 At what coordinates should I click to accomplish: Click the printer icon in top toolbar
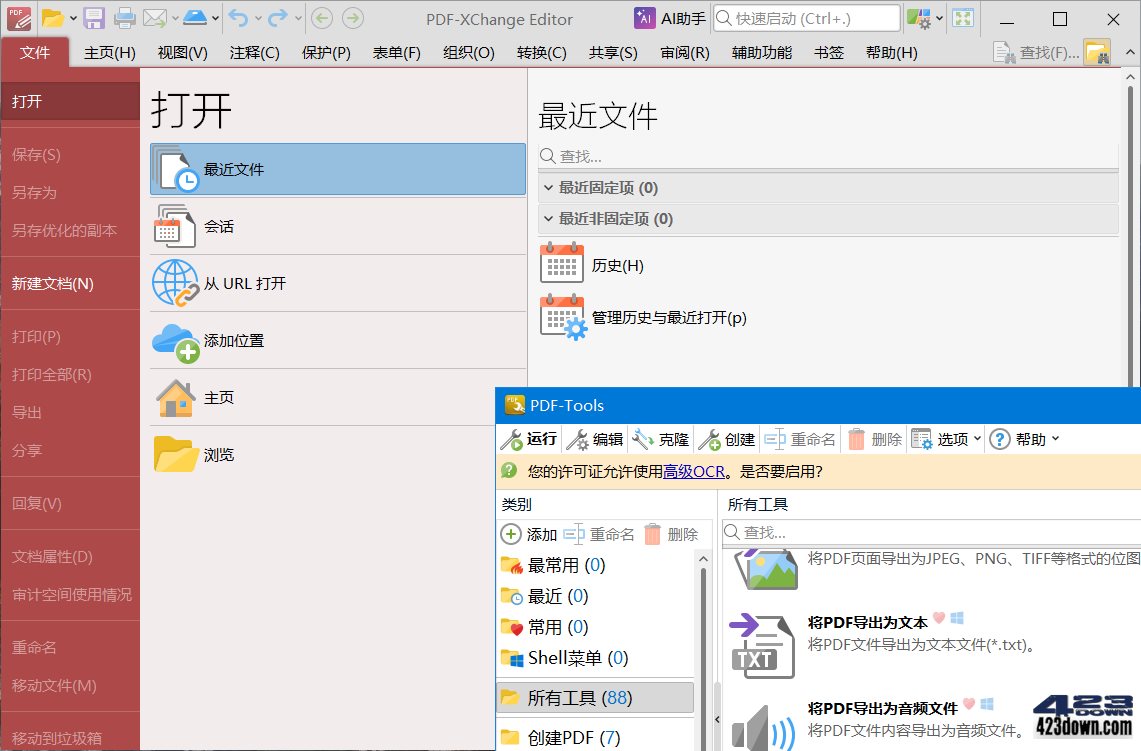point(124,18)
